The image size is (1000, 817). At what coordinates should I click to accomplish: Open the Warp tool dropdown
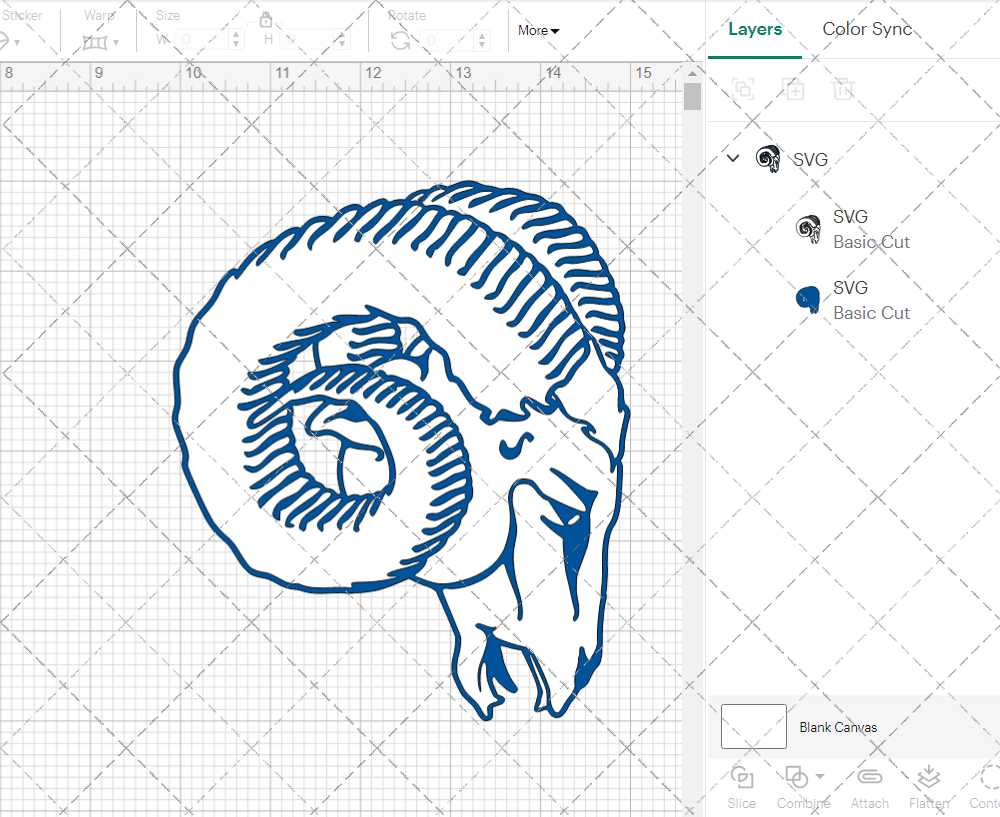(116, 43)
